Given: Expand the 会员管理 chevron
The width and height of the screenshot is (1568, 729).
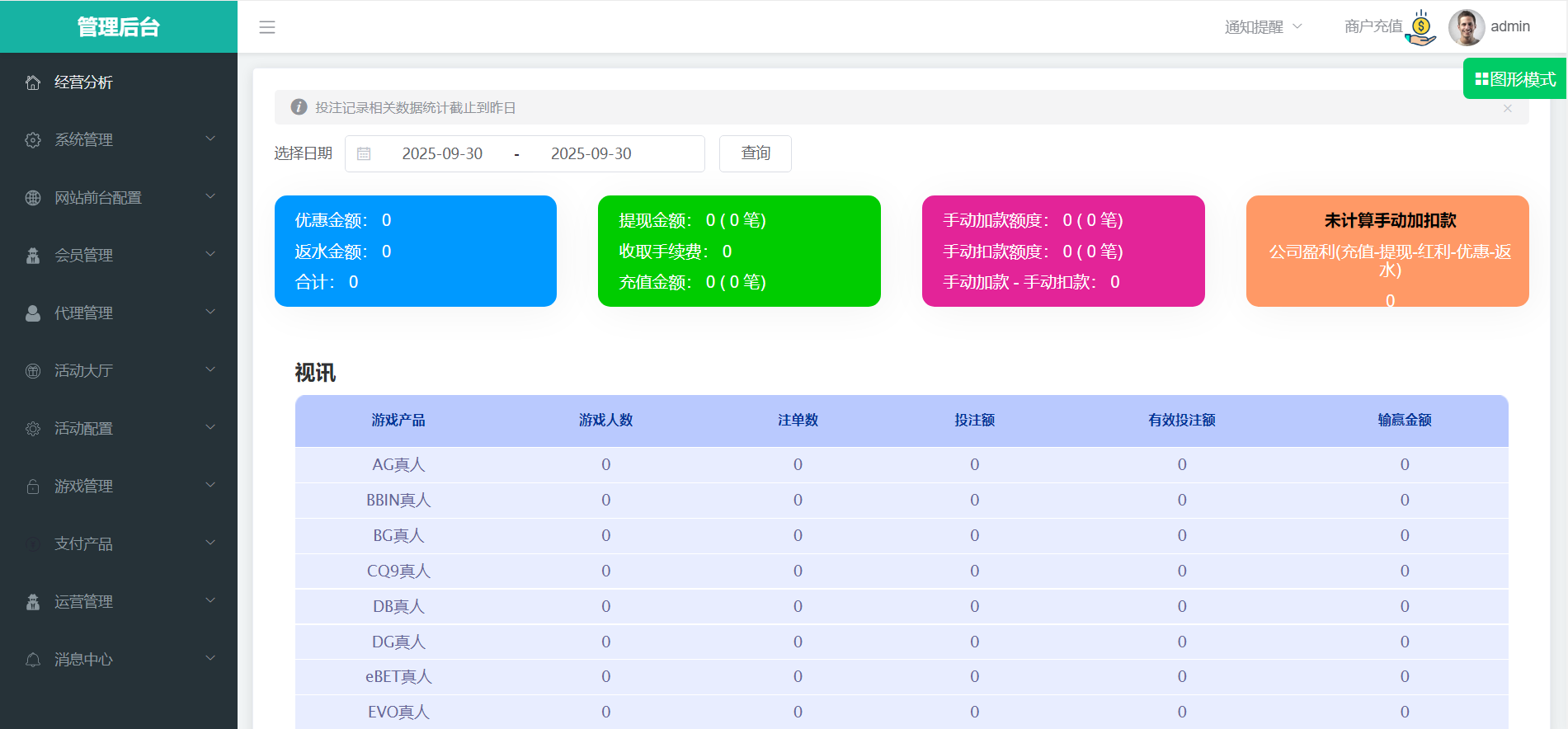Looking at the screenshot, I should 210,254.
